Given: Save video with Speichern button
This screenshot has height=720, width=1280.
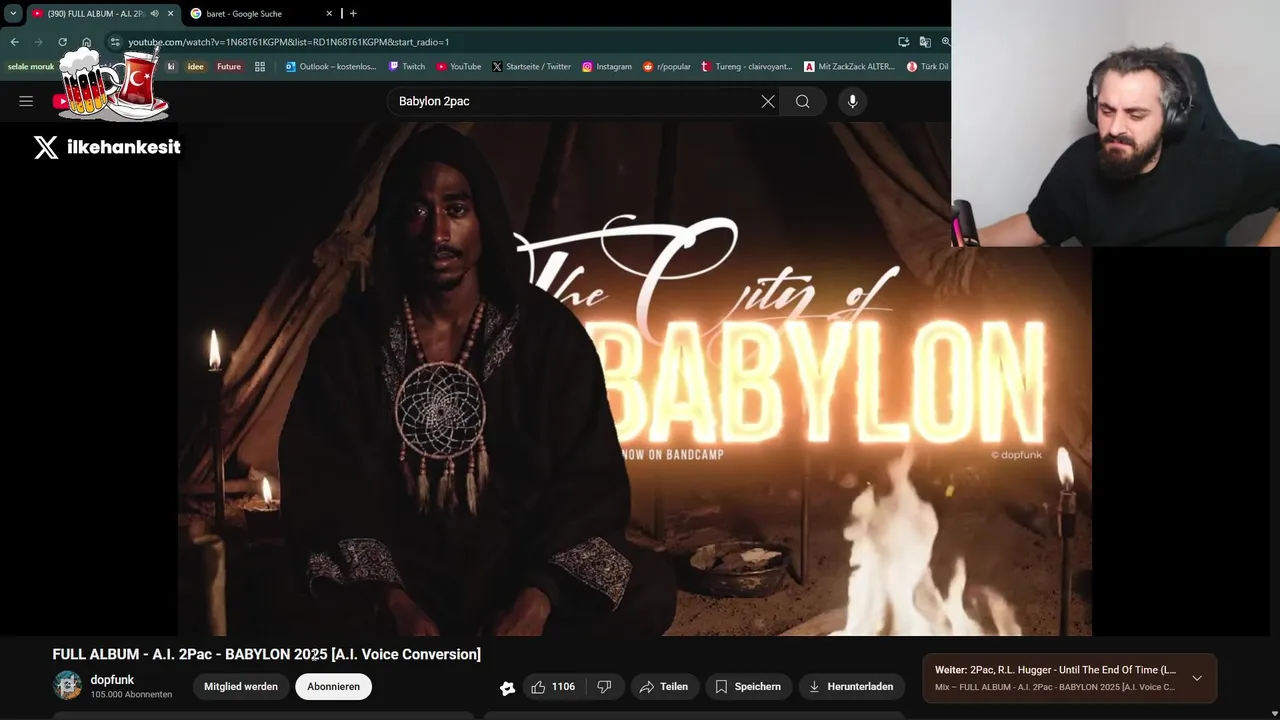Looking at the screenshot, I should [748, 687].
